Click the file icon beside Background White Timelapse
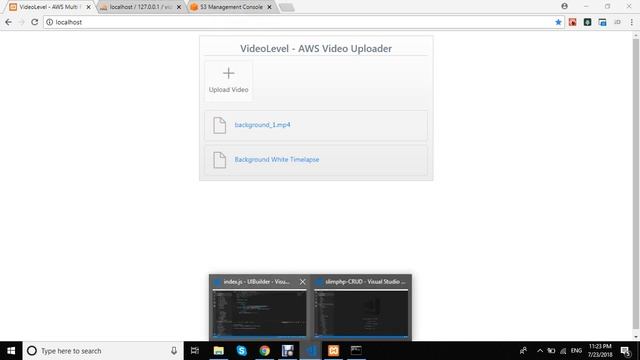This screenshot has width=640, height=360. 219,160
